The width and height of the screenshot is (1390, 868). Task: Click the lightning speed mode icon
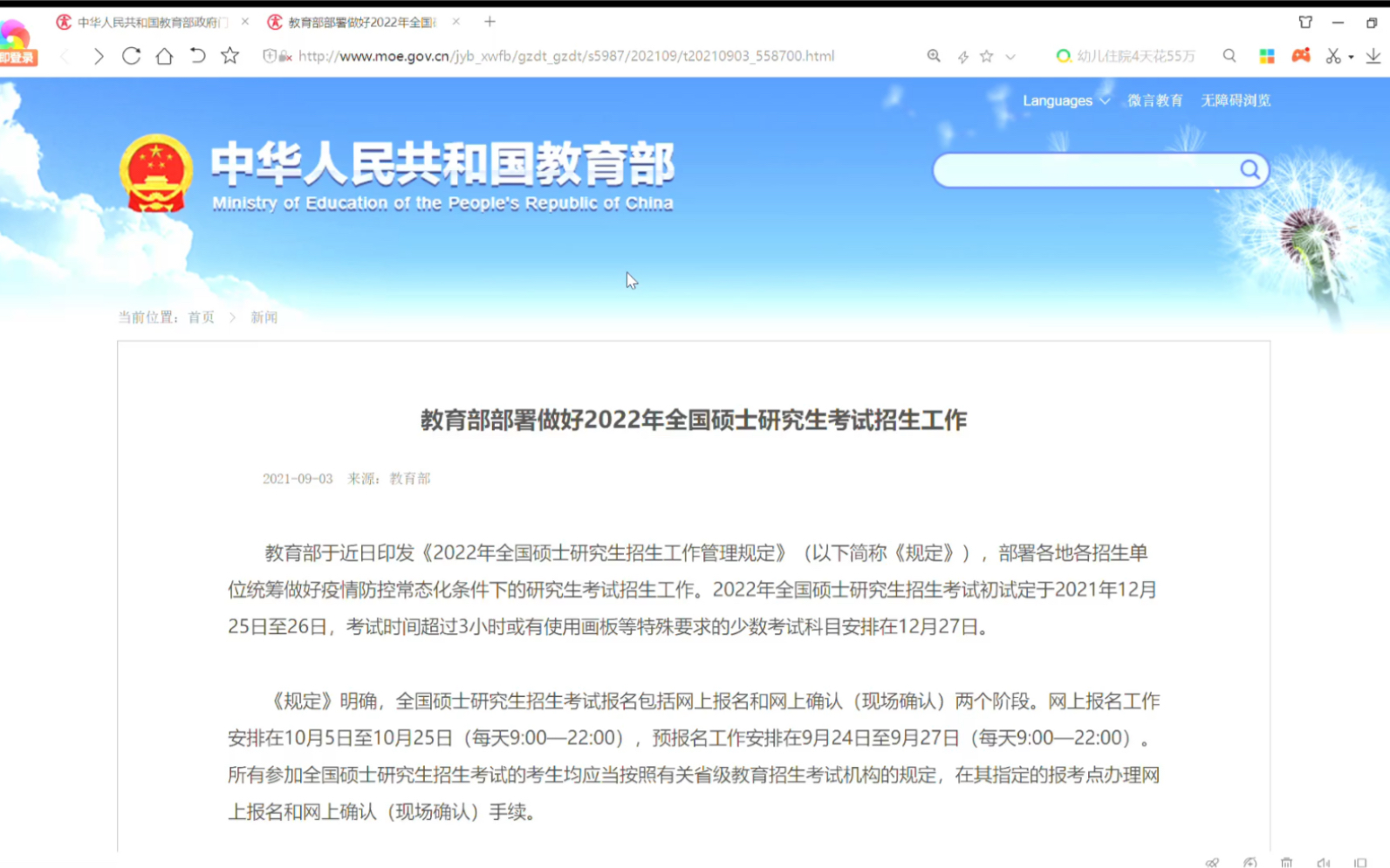(962, 57)
